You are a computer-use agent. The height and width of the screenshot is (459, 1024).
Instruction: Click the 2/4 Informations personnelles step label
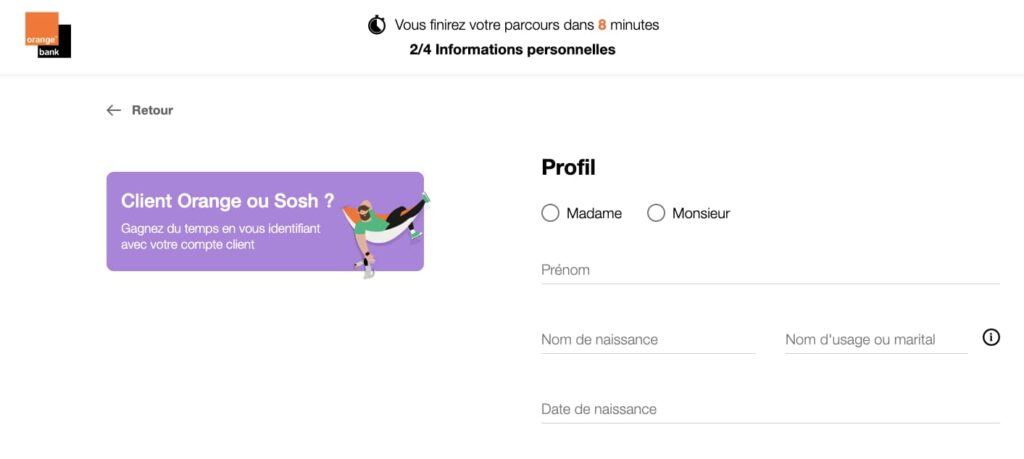(x=512, y=50)
